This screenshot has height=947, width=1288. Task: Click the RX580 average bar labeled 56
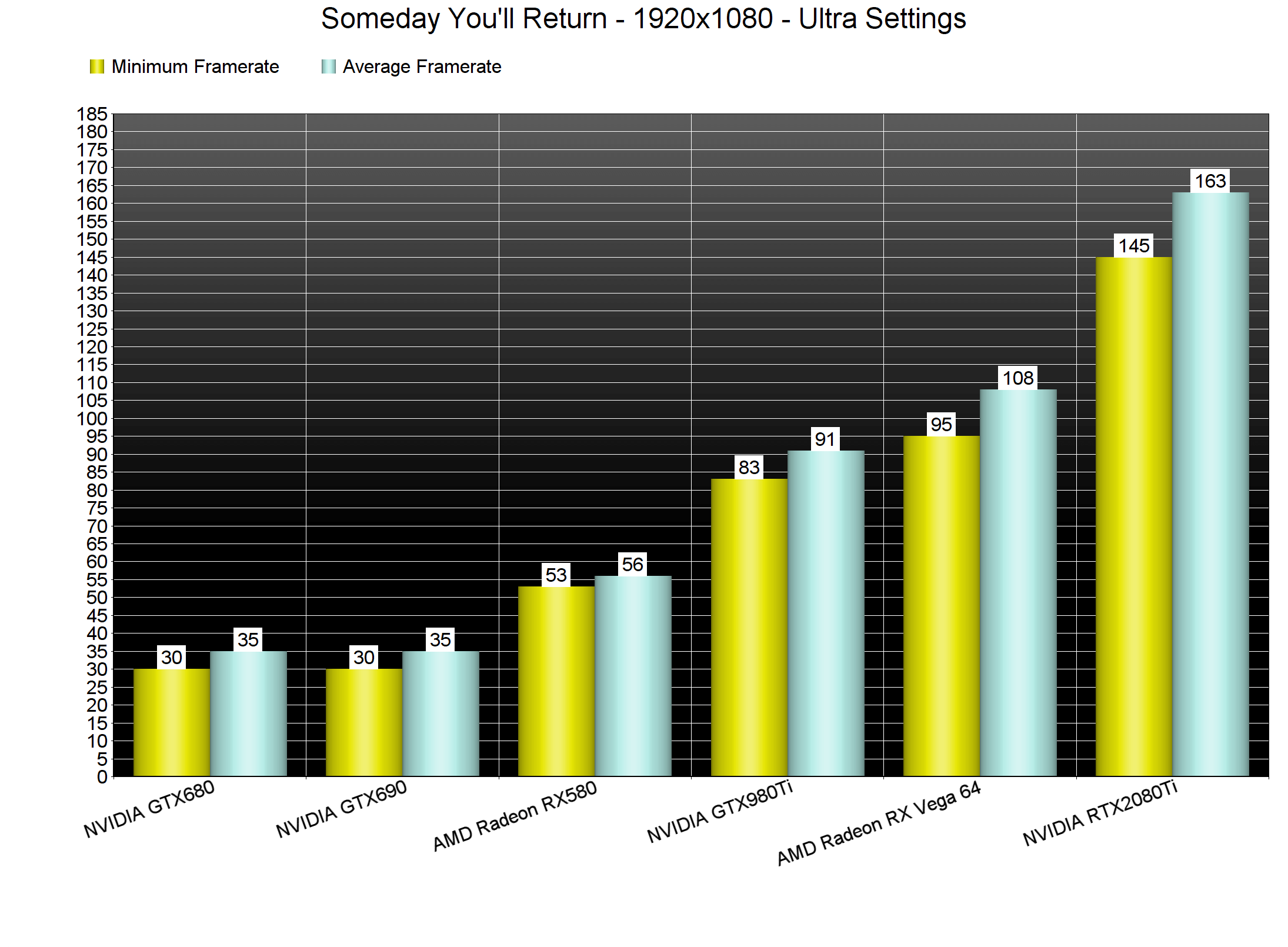[x=633, y=676]
